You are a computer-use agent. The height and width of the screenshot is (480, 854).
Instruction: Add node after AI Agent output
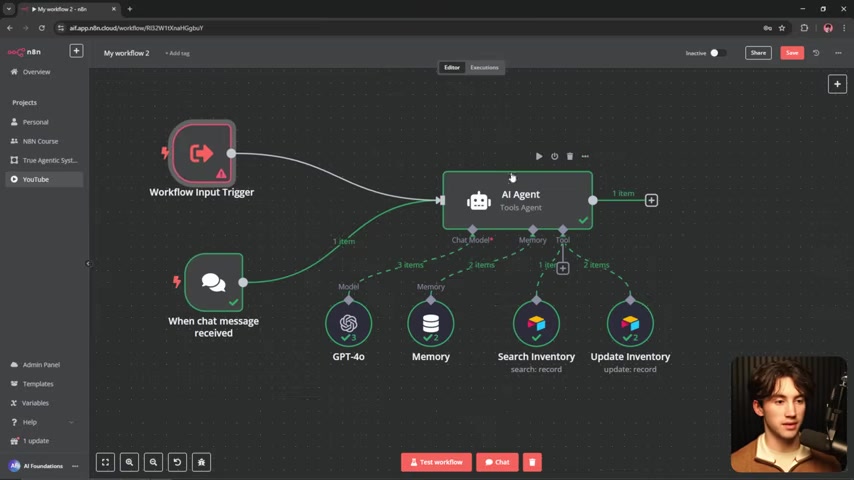(x=651, y=200)
